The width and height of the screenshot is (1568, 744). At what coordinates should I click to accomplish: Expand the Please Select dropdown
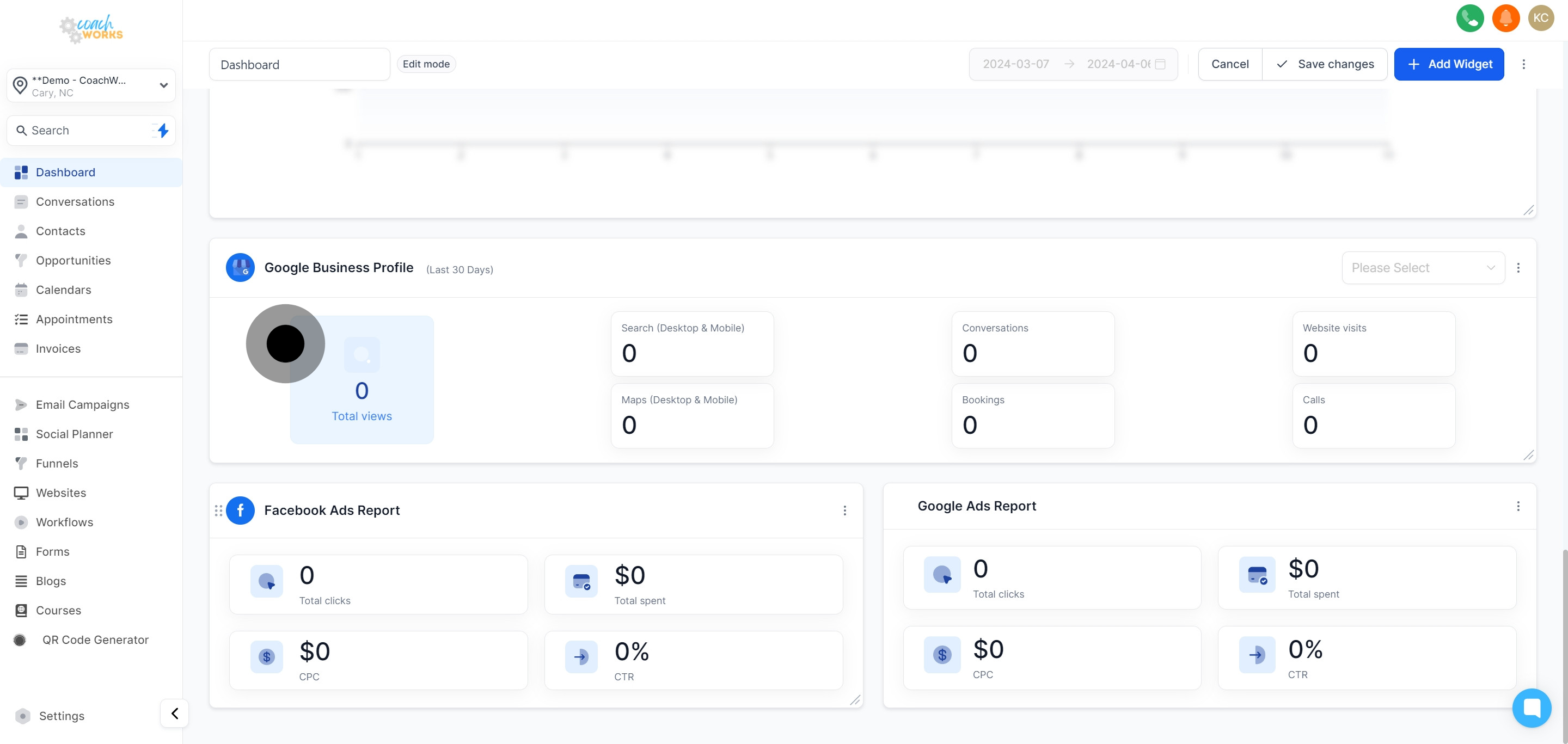(1423, 268)
